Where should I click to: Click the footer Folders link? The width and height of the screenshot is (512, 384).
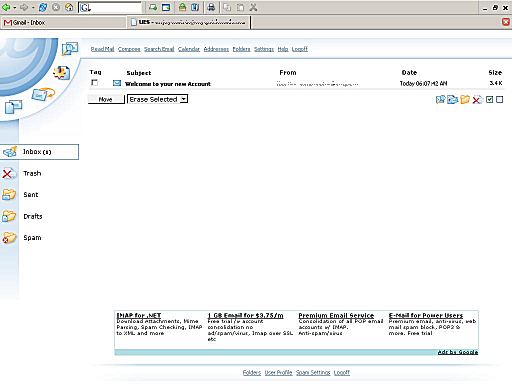[x=252, y=372]
